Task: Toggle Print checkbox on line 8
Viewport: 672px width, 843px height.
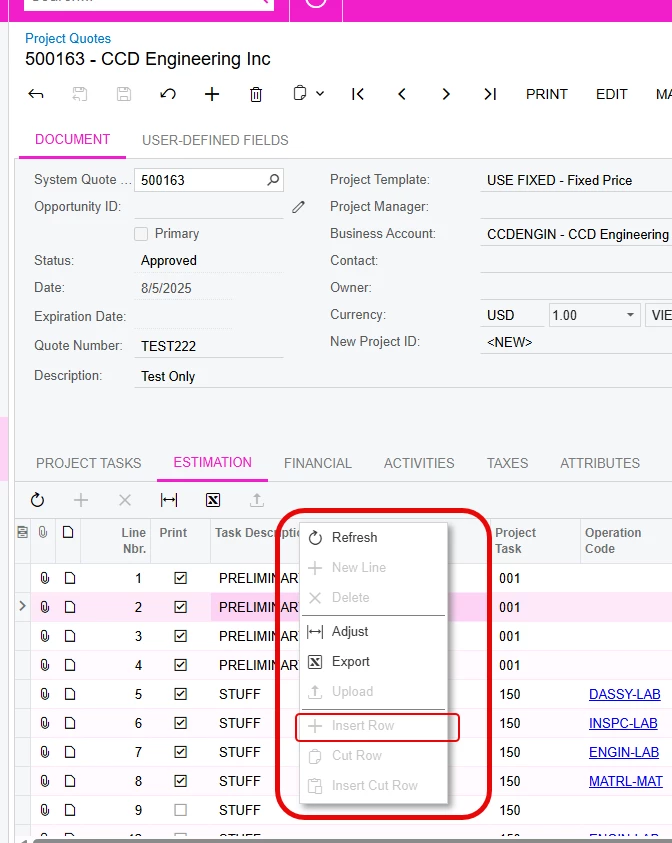Action: click(181, 781)
